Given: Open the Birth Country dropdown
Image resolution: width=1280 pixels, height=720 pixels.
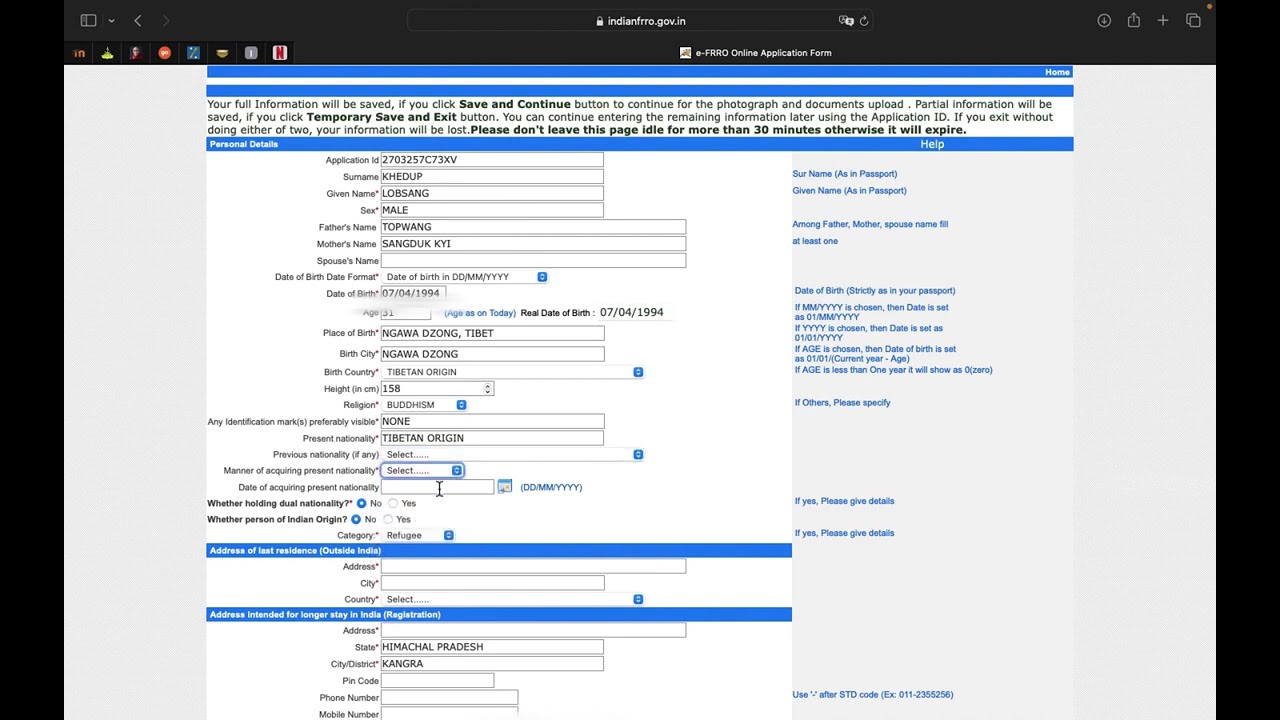Looking at the screenshot, I should [x=512, y=372].
